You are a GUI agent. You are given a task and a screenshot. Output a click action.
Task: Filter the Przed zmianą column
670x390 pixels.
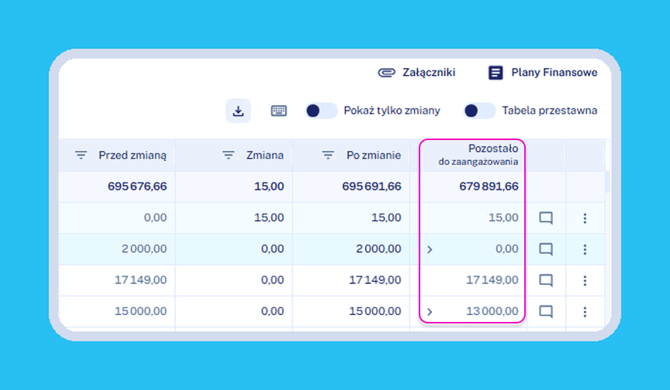pyautogui.click(x=81, y=155)
